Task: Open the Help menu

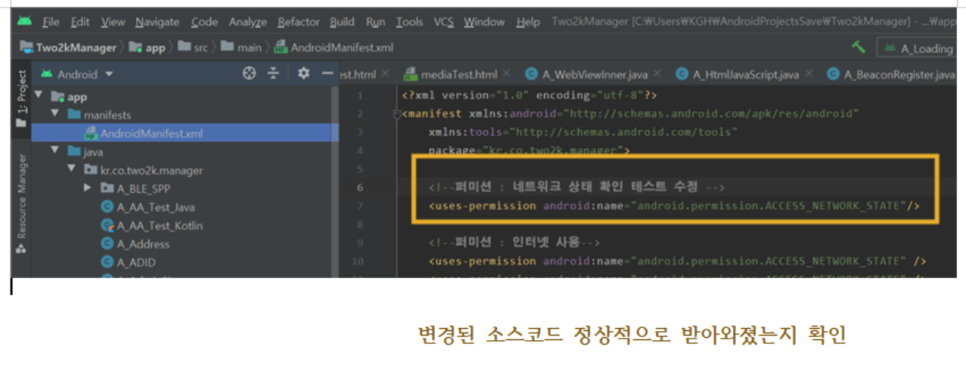Action: 528,22
